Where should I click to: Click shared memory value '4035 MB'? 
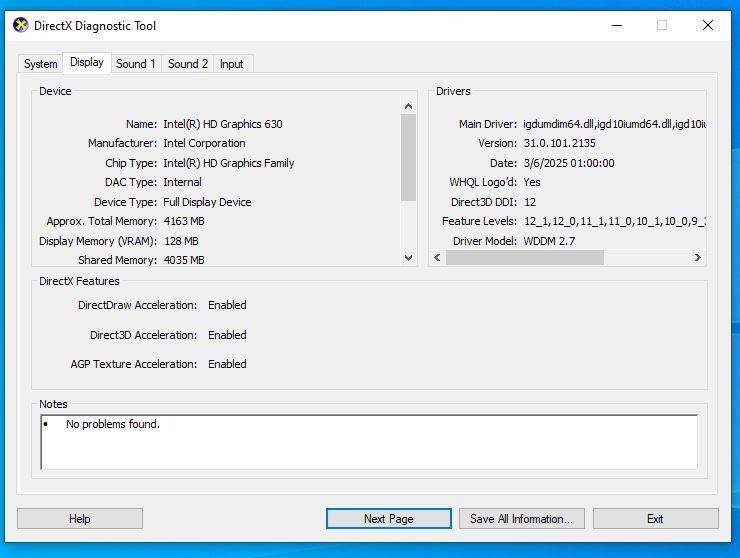click(x=184, y=260)
